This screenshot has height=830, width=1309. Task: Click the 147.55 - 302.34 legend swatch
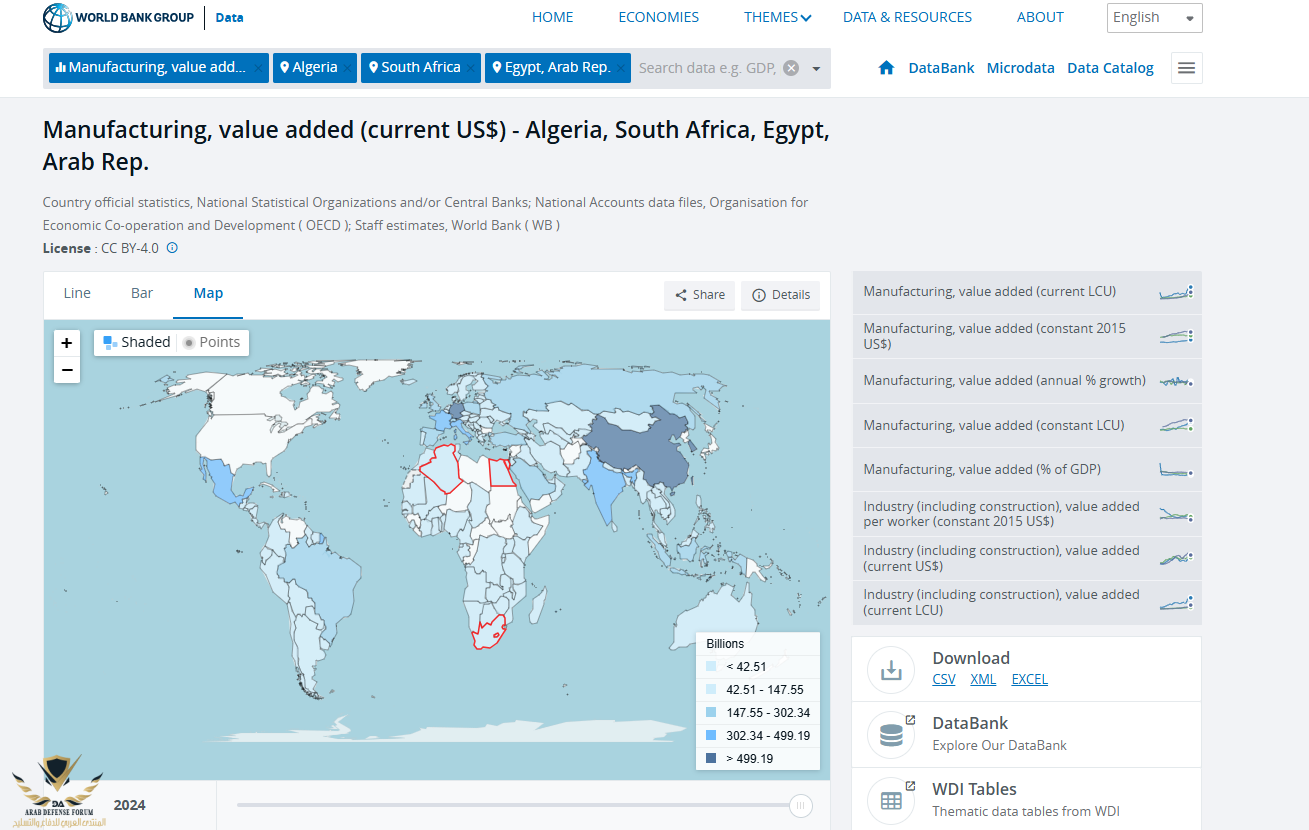pyautogui.click(x=711, y=713)
